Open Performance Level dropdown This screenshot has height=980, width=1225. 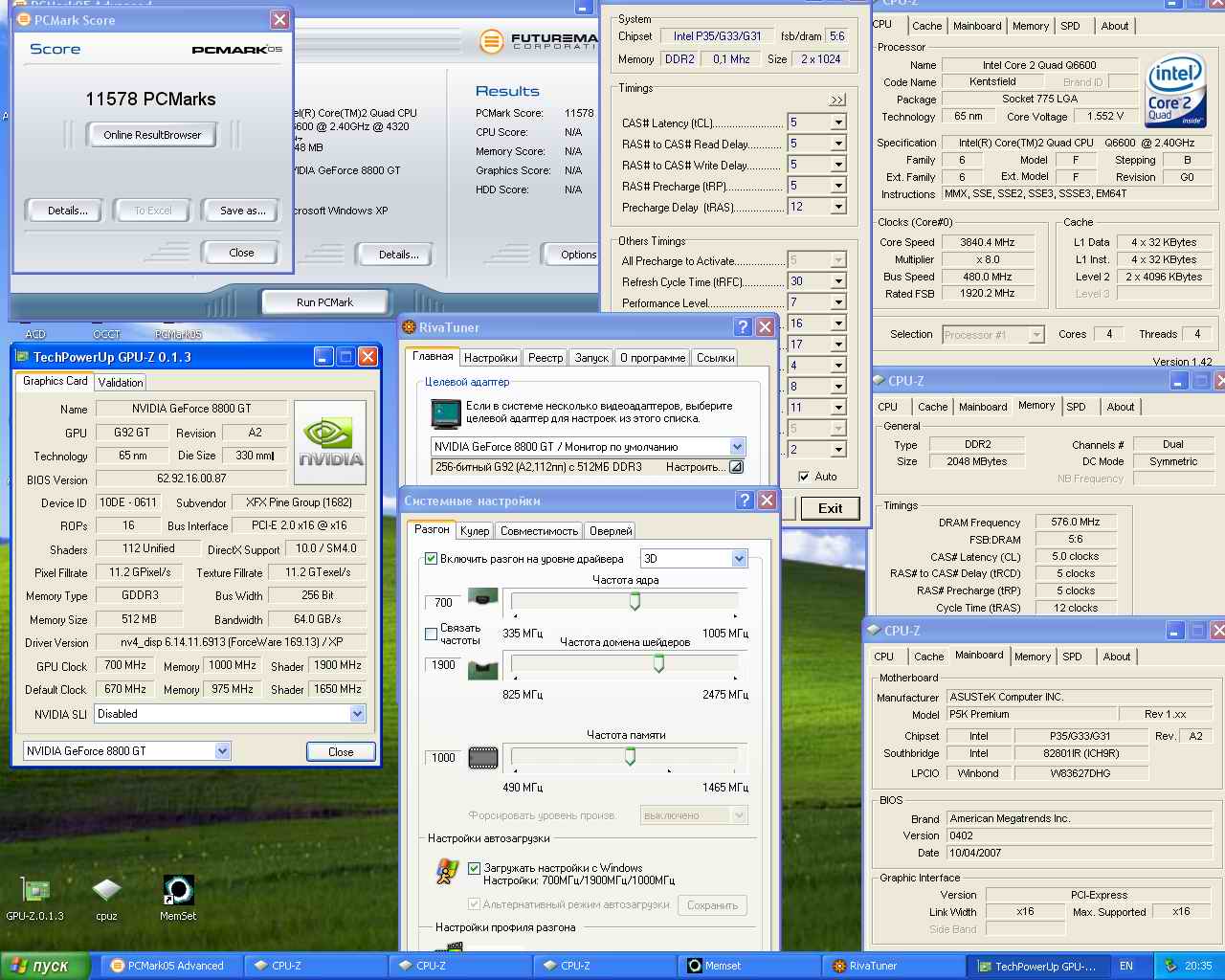[x=838, y=302]
